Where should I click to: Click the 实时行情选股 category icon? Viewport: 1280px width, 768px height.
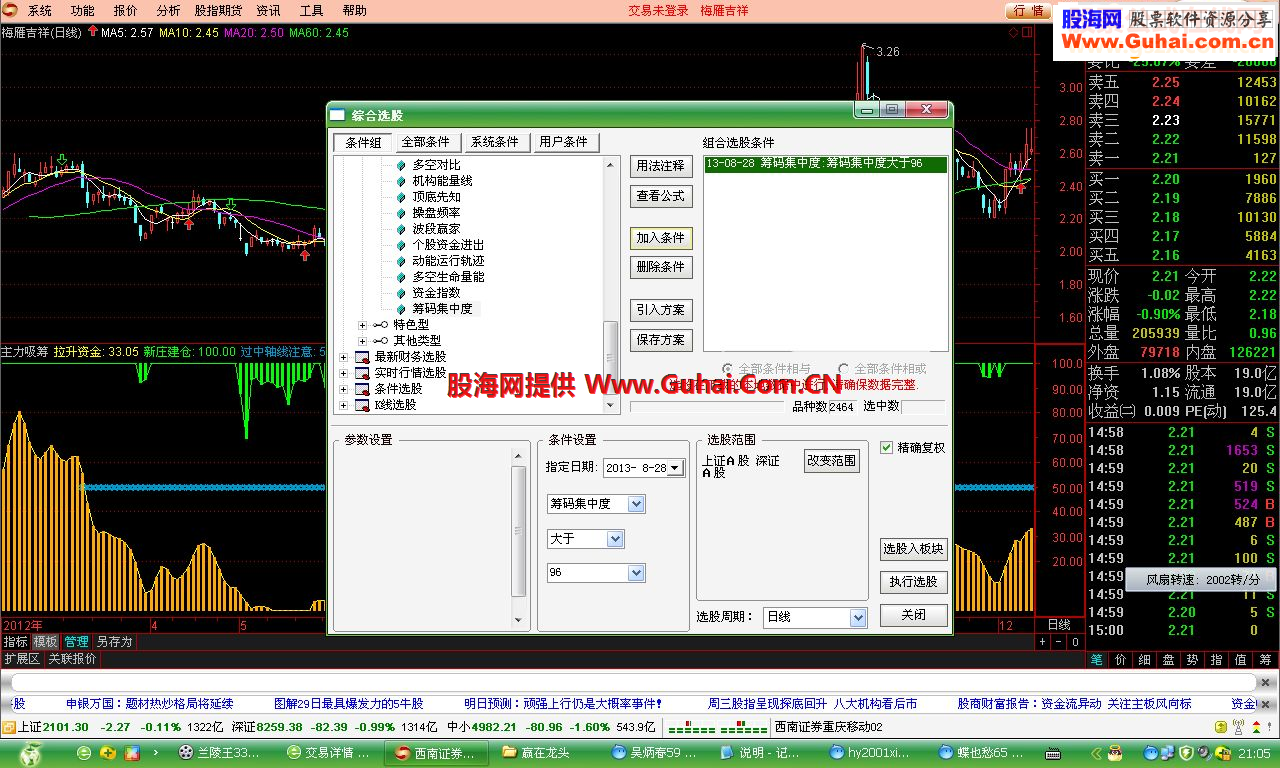362,373
